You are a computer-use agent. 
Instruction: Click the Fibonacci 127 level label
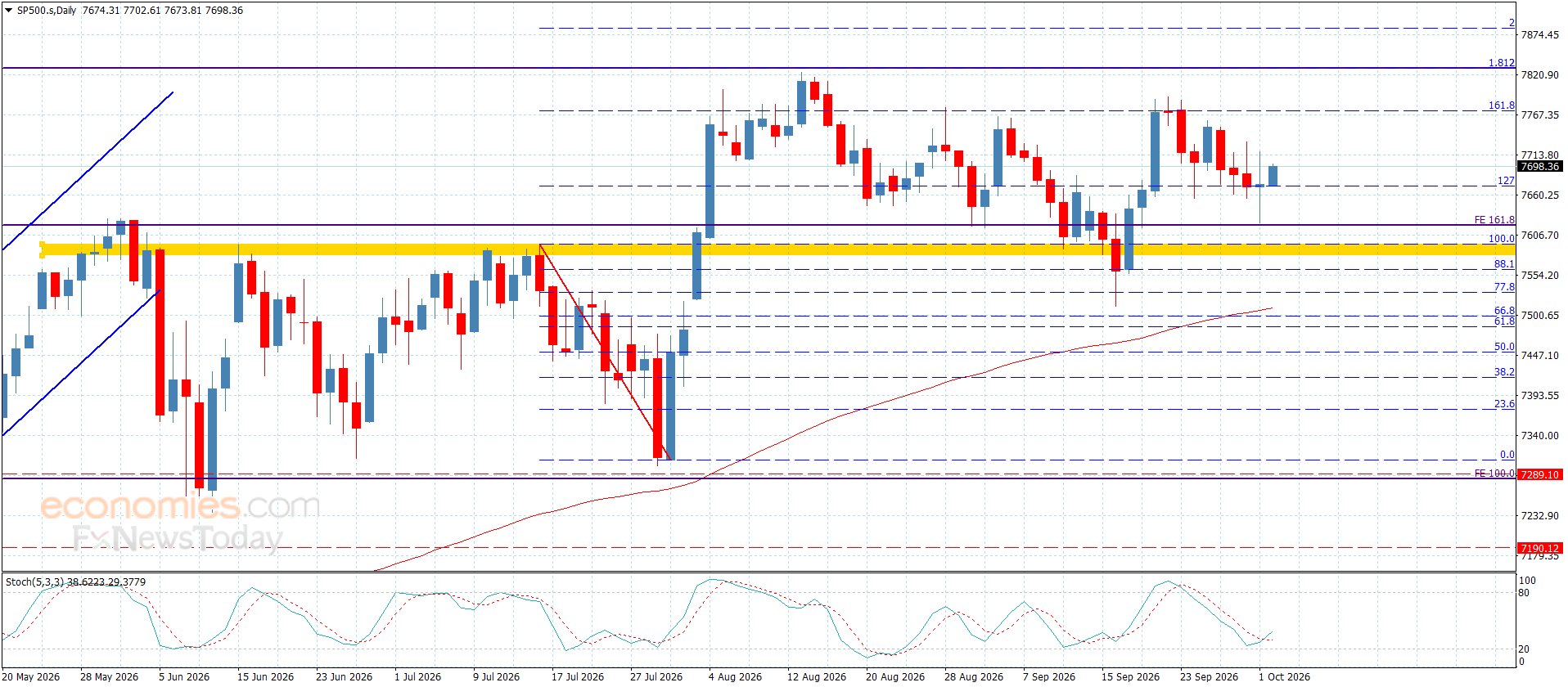[1506, 180]
